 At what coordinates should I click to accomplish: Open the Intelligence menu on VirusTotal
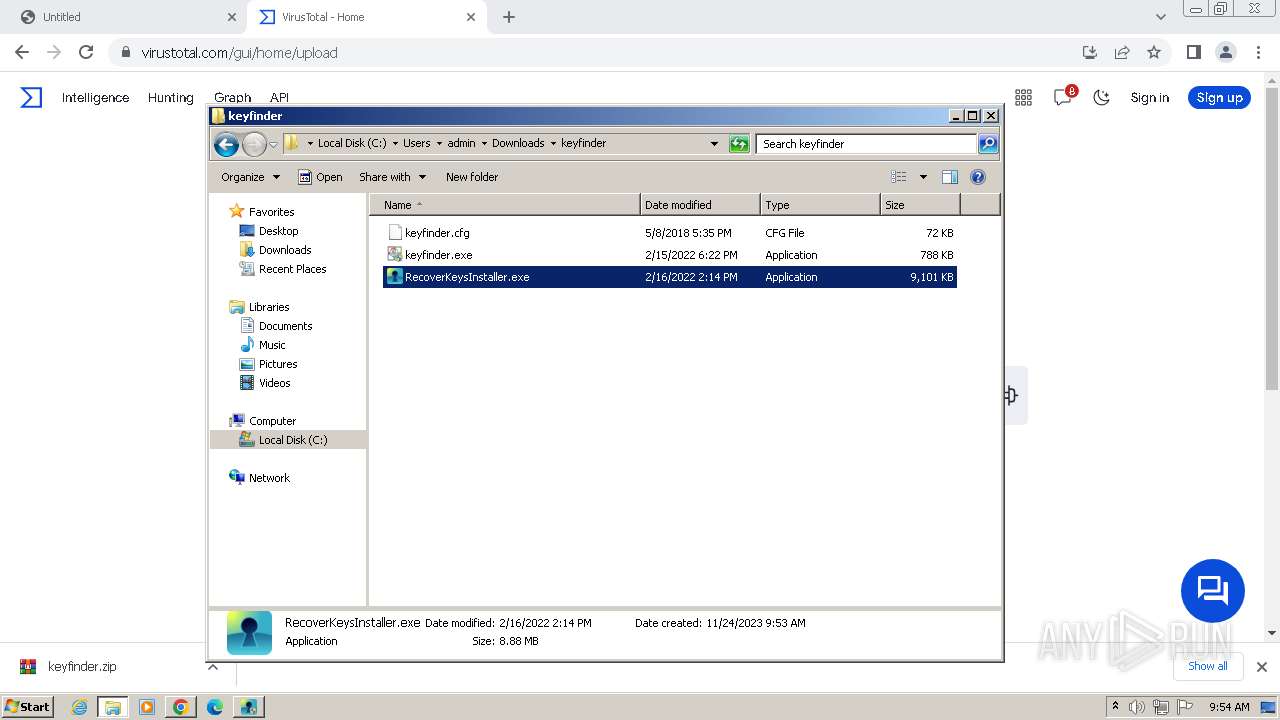click(x=95, y=97)
